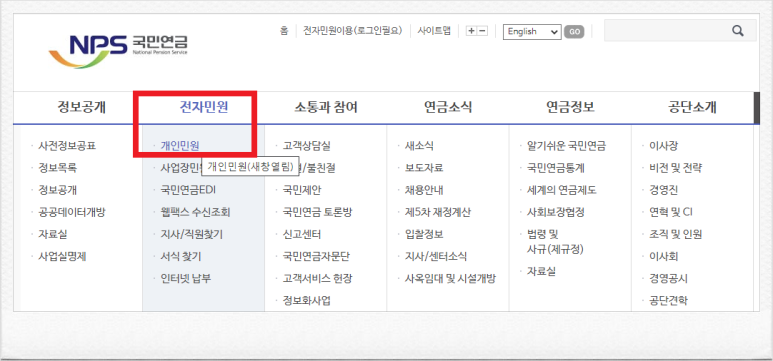Select 자료실 under 정보공개 column
773x361 pixels.
coord(52,234)
